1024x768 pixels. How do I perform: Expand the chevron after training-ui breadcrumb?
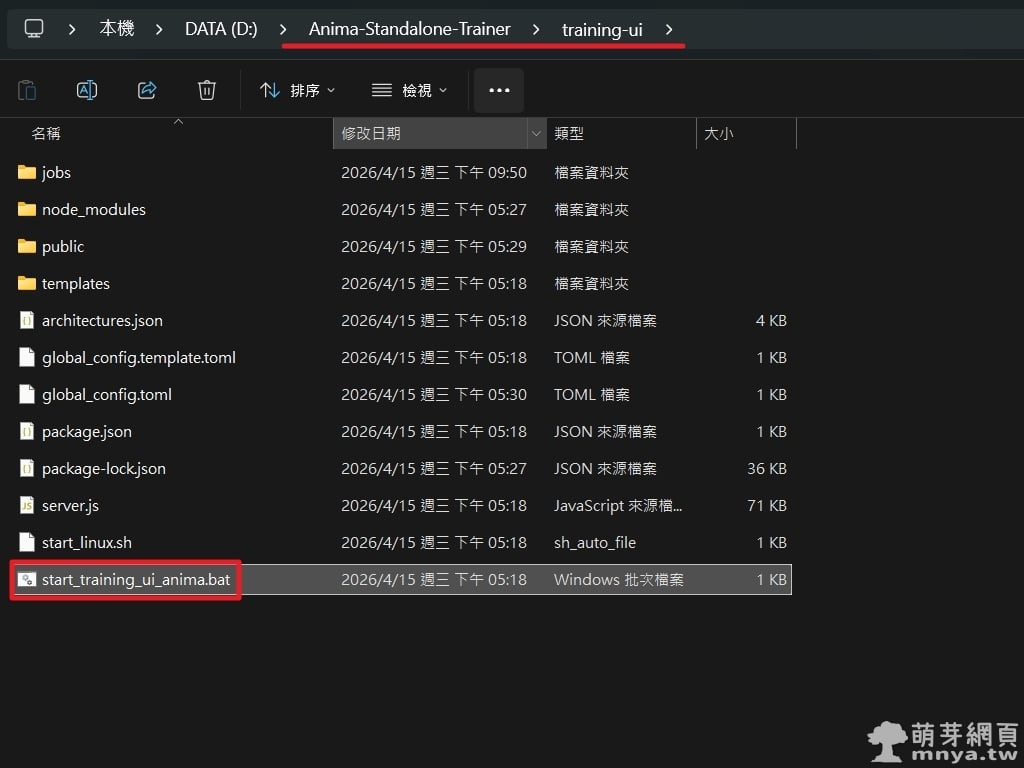tap(669, 29)
